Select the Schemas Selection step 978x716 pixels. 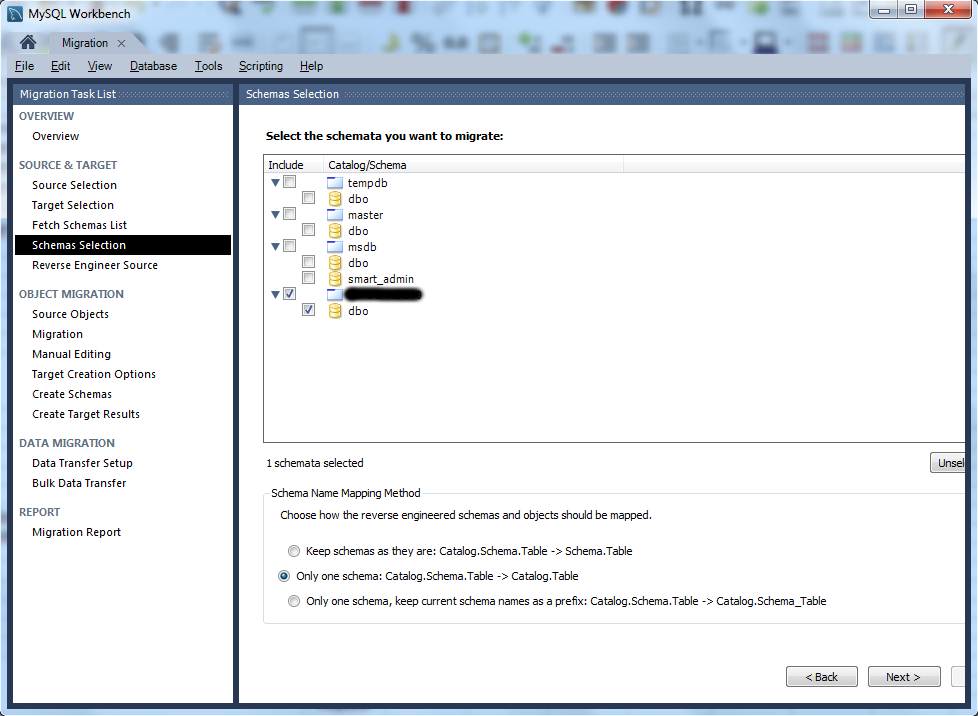point(123,245)
